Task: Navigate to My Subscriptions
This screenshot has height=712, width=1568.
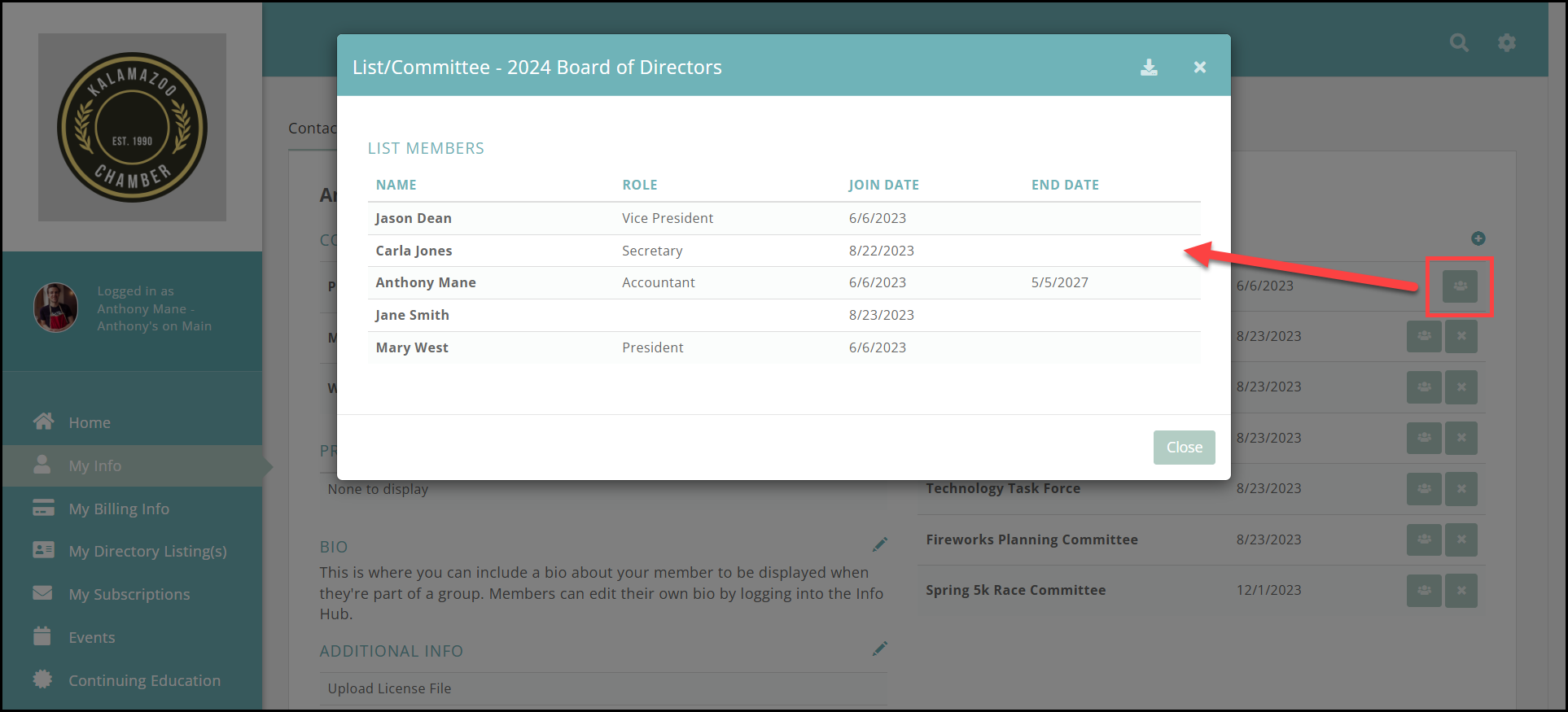Action: pos(129,594)
